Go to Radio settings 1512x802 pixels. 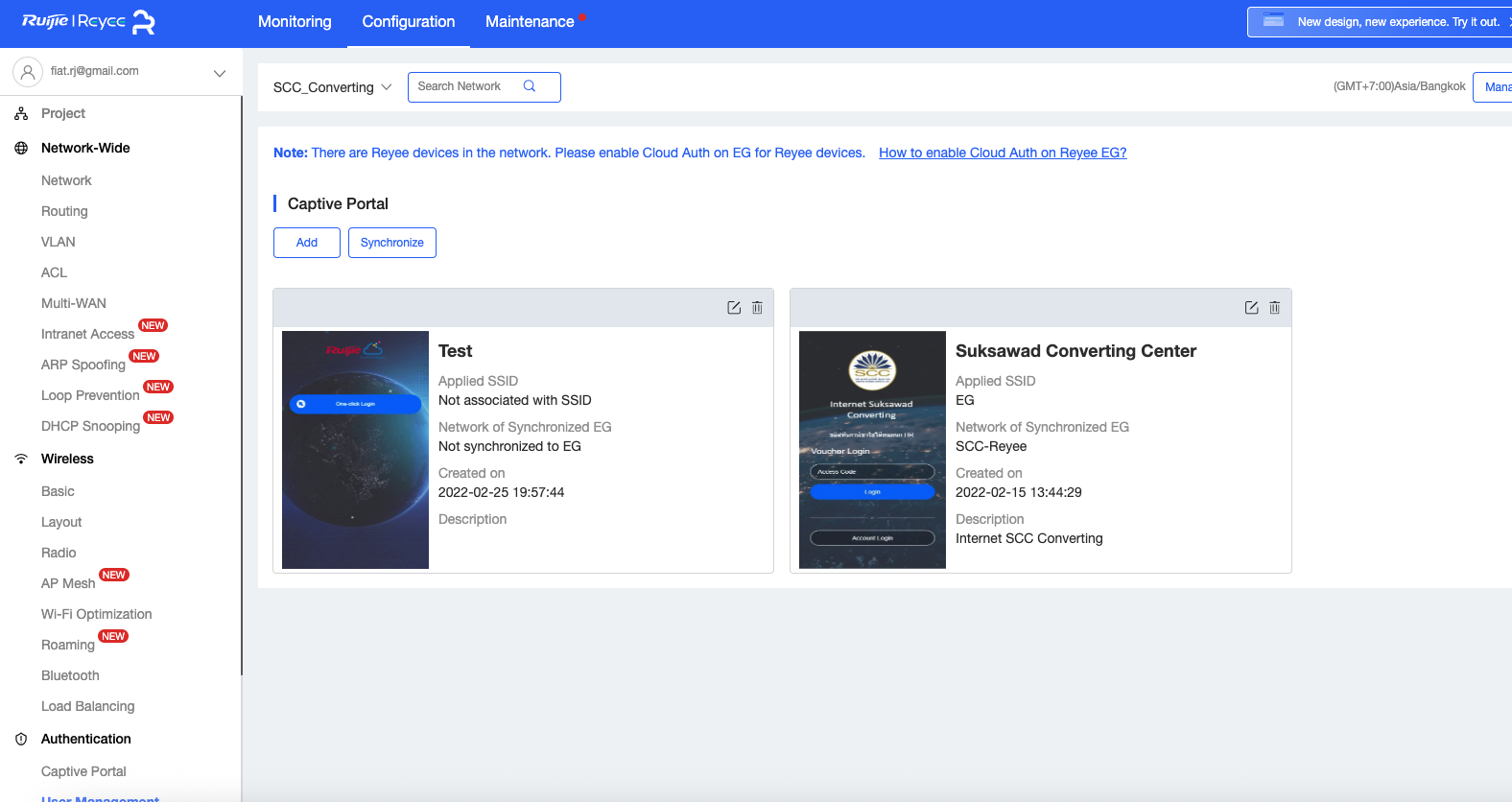tap(59, 553)
